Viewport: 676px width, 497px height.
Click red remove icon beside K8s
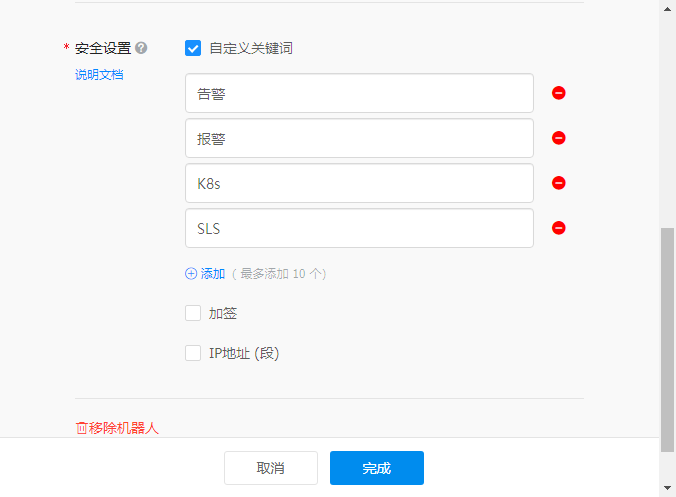coord(559,183)
